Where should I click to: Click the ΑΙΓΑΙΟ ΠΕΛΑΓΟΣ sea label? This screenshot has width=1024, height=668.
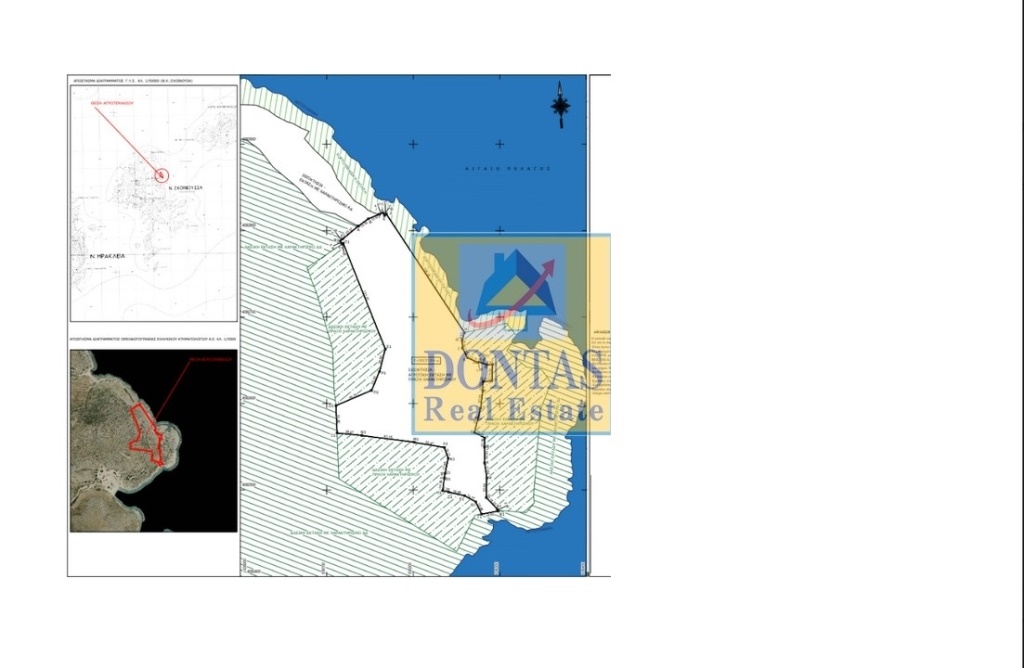pos(507,168)
